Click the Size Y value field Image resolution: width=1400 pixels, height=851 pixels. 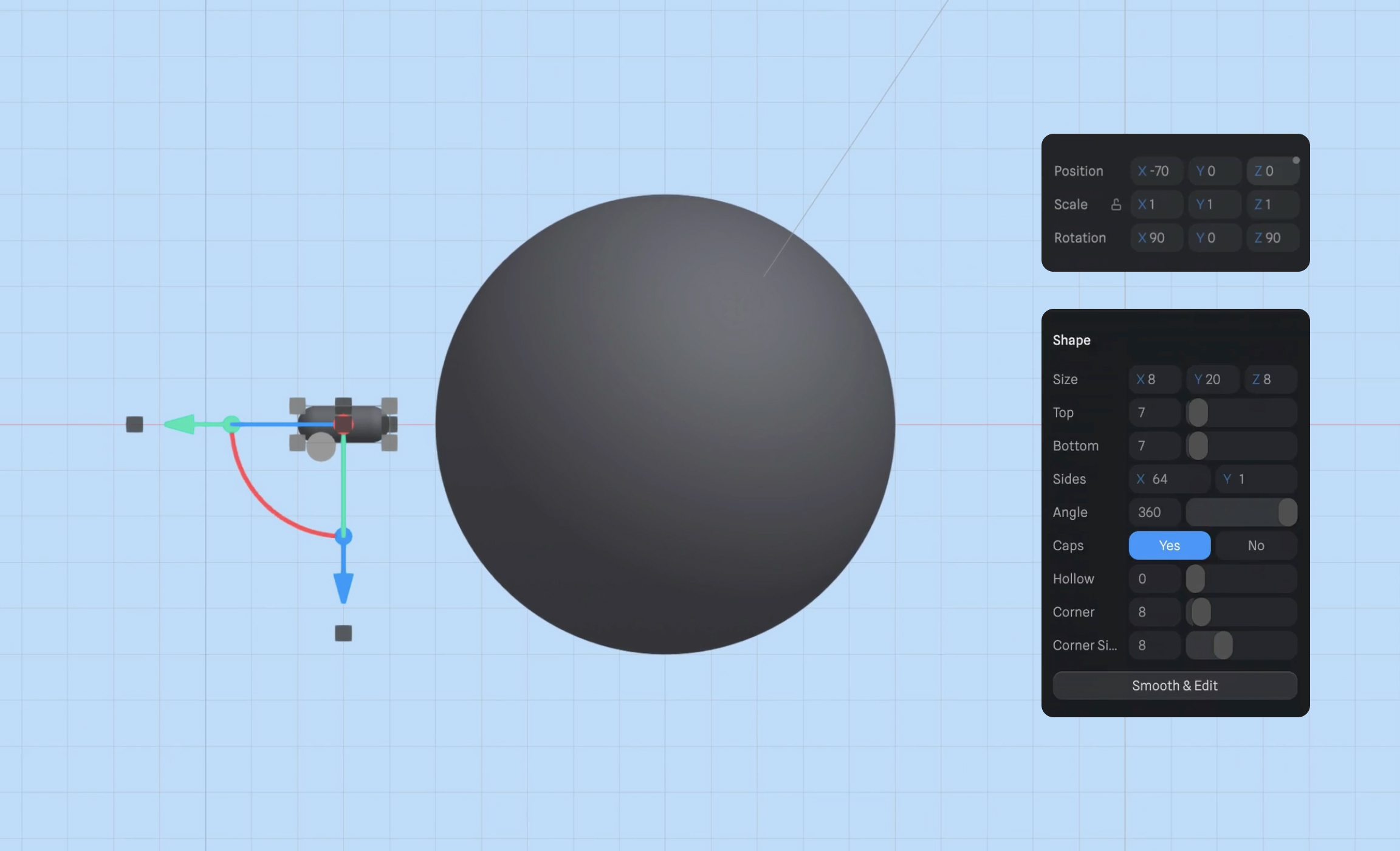(1212, 379)
